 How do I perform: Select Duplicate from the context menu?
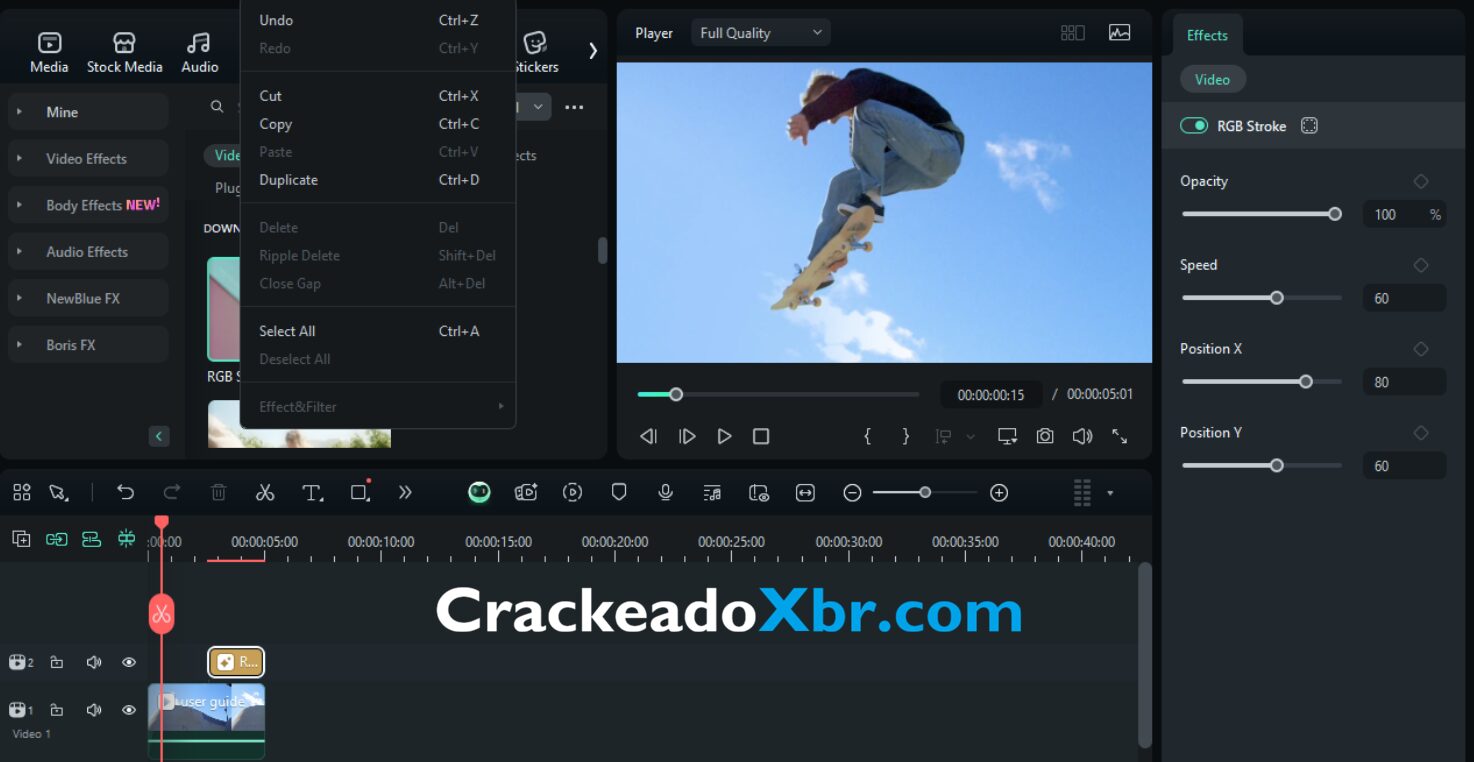288,180
